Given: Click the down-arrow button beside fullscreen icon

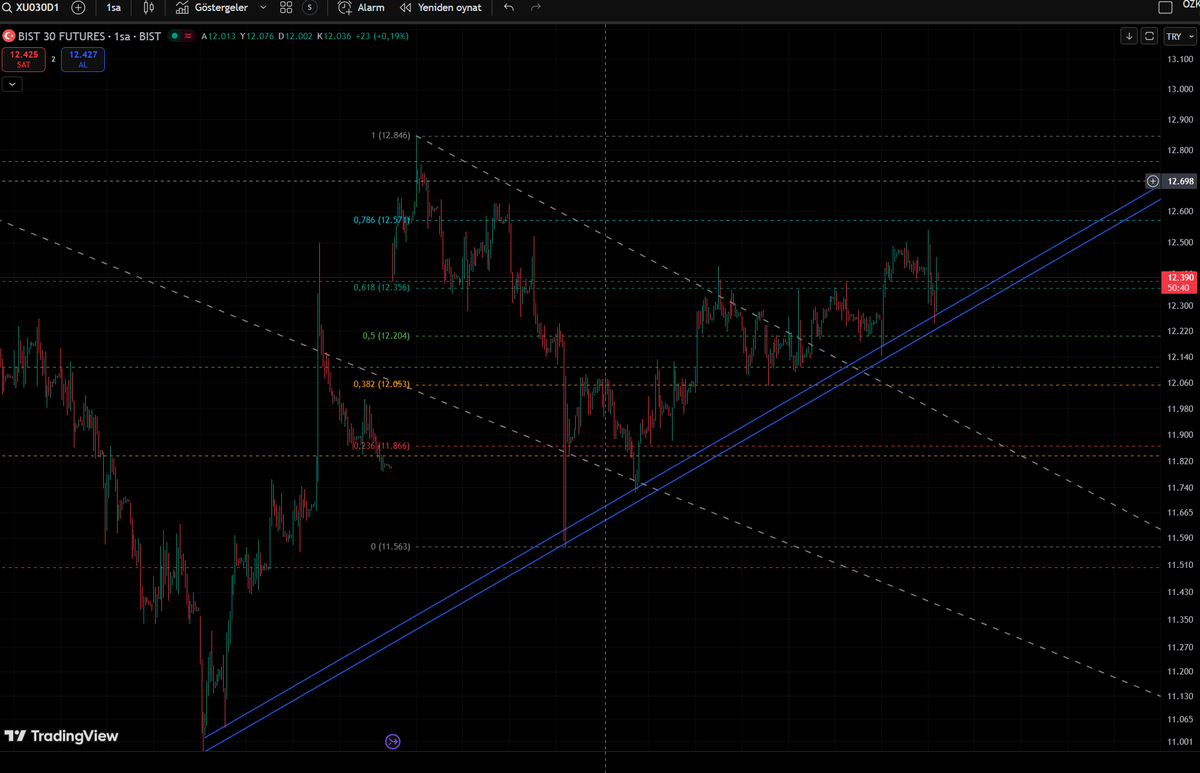Looking at the screenshot, I should pos(1129,36).
